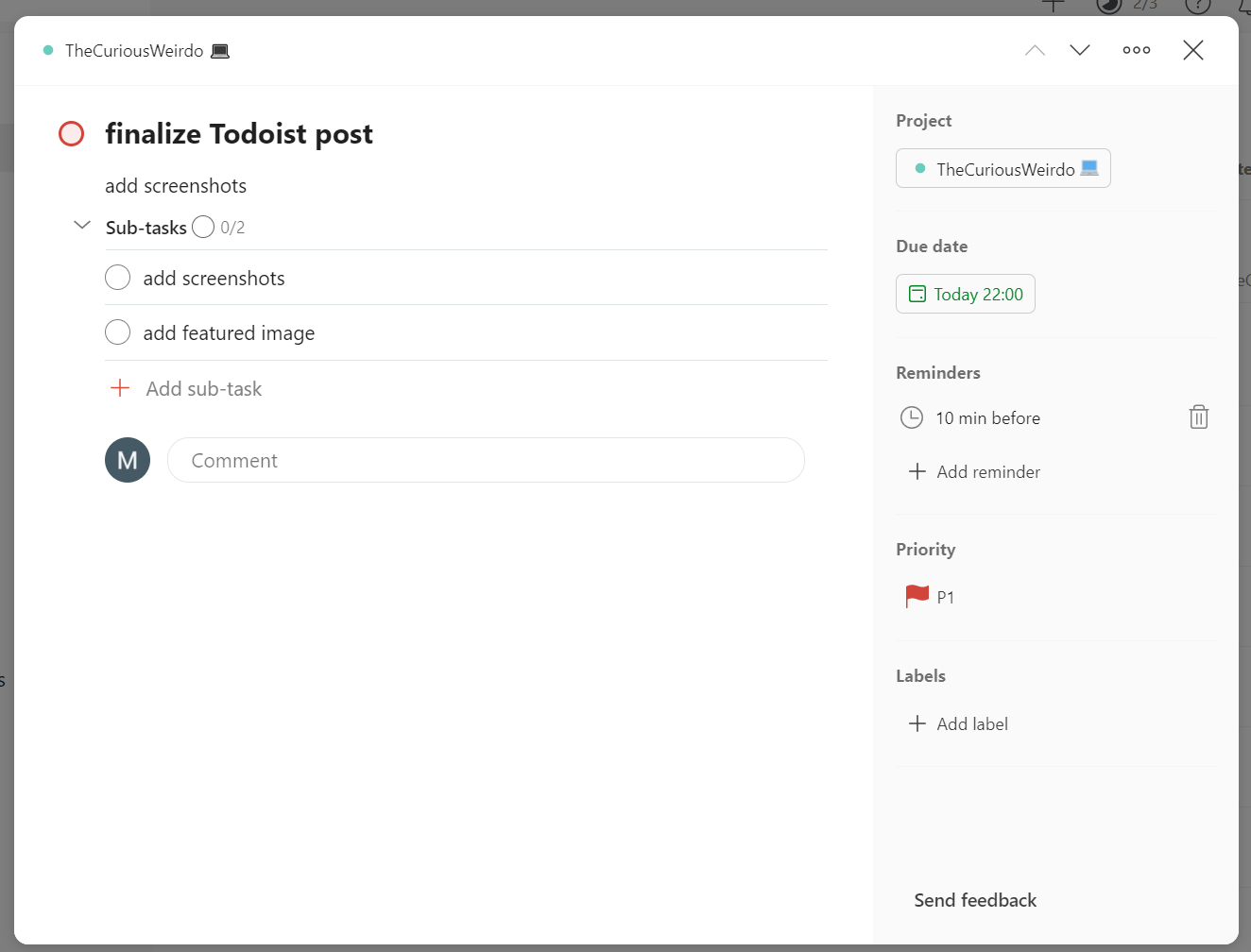Screen dimensions: 1251x952
Task: Mark finalize Todoist post as complete
Action: pos(71,133)
